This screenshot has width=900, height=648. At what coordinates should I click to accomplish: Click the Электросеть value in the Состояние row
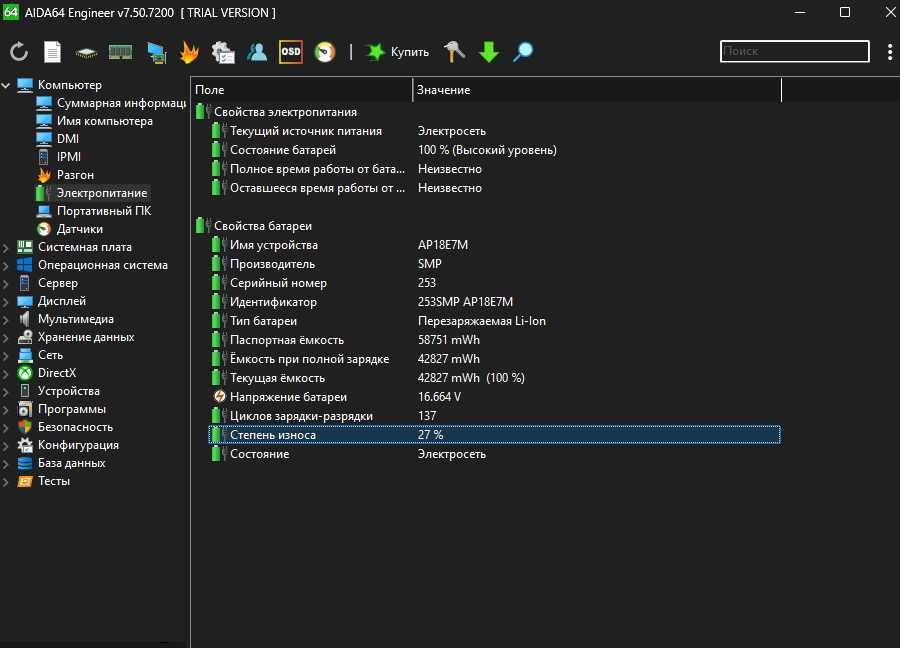452,453
